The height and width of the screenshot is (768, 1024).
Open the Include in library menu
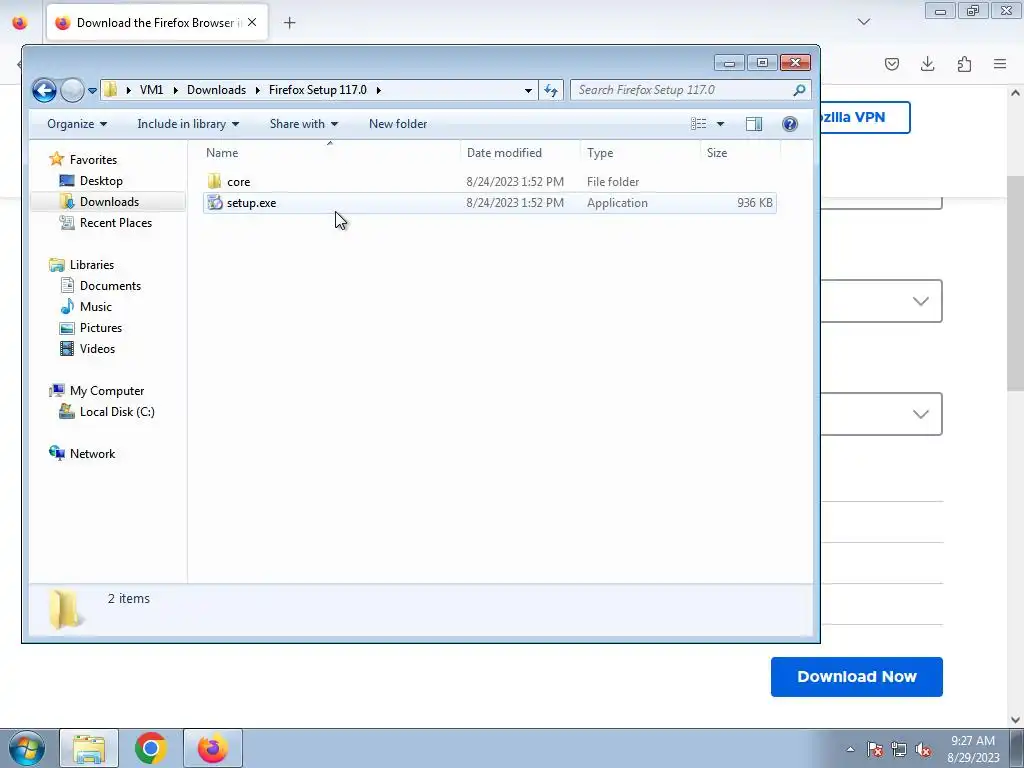pos(188,124)
